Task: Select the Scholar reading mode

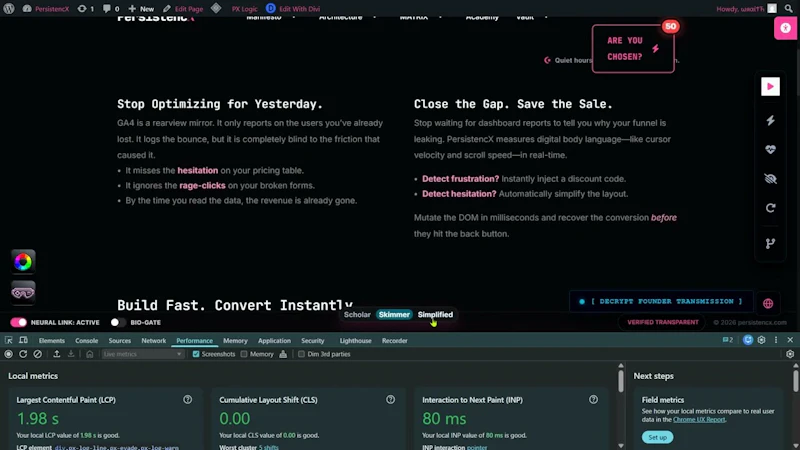Action: tap(357, 314)
